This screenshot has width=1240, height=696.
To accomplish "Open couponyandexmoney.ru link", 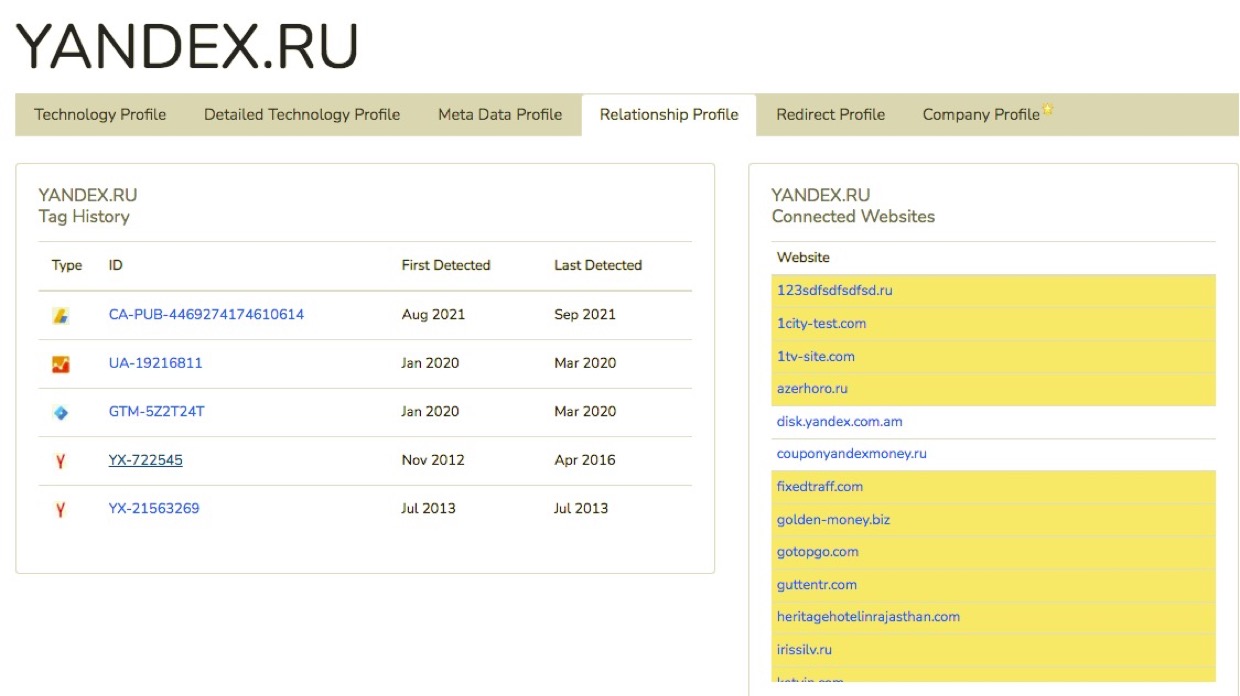I will pos(852,454).
